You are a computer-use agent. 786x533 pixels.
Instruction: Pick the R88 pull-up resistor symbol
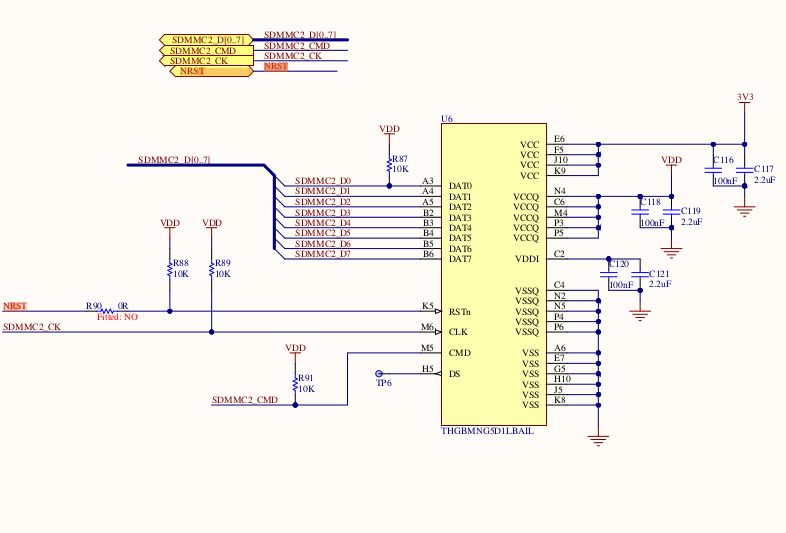[x=170, y=269]
